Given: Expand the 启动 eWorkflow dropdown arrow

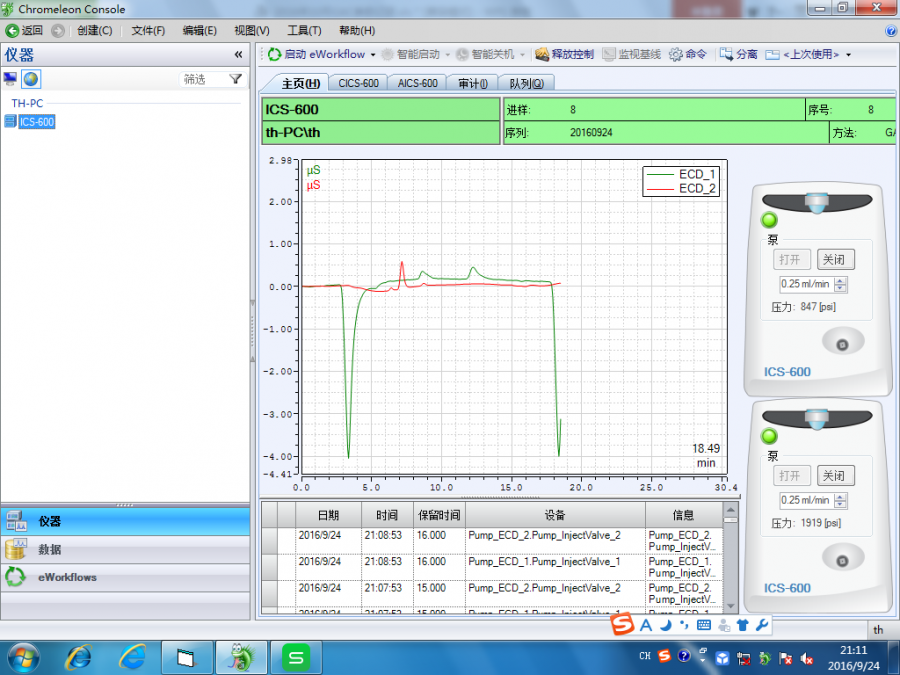Looking at the screenshot, I should pyautogui.click(x=373, y=55).
